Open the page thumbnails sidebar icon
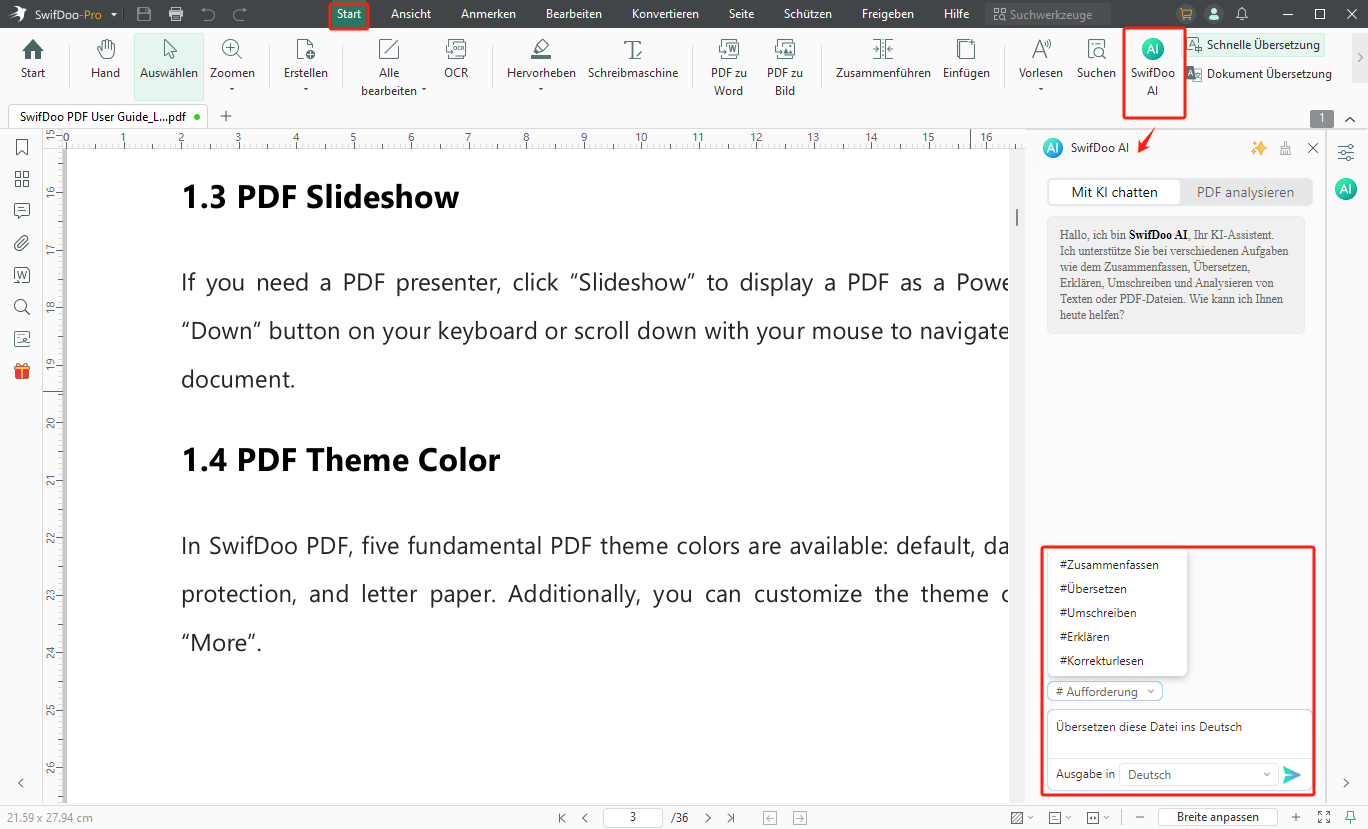This screenshot has height=829, width=1368. point(22,179)
